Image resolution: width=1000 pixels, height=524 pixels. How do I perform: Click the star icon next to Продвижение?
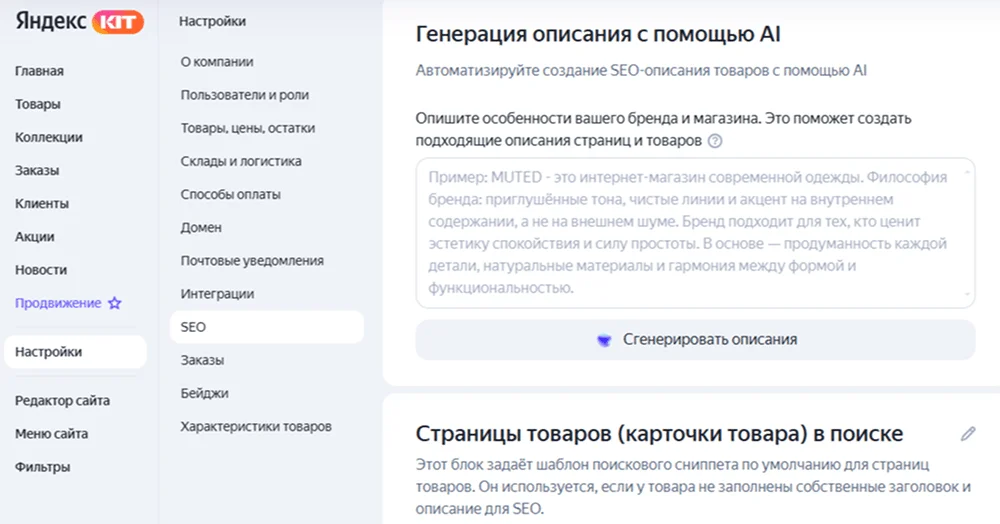pyautogui.click(x=114, y=303)
